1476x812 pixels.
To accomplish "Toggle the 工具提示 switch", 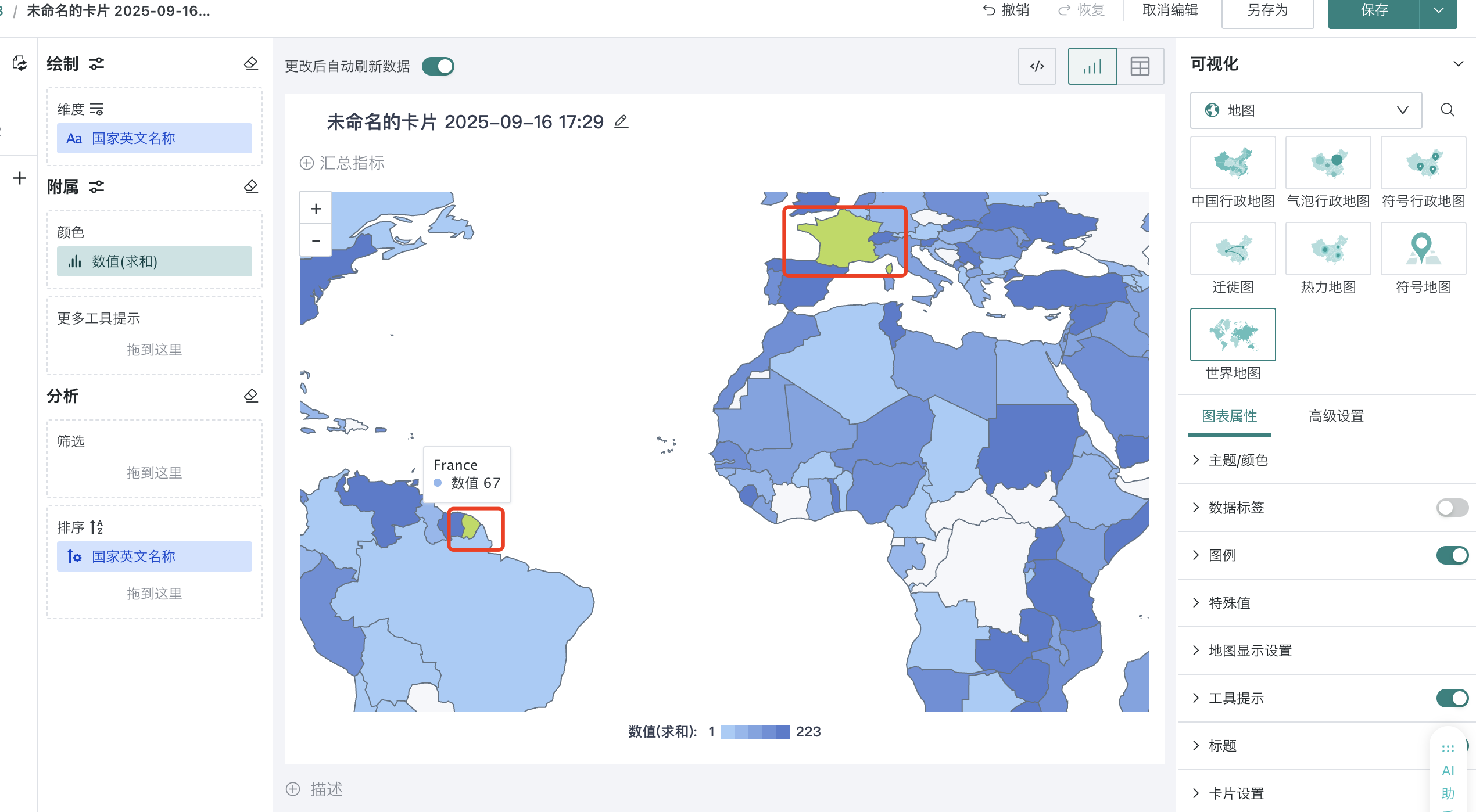I will click(1452, 698).
